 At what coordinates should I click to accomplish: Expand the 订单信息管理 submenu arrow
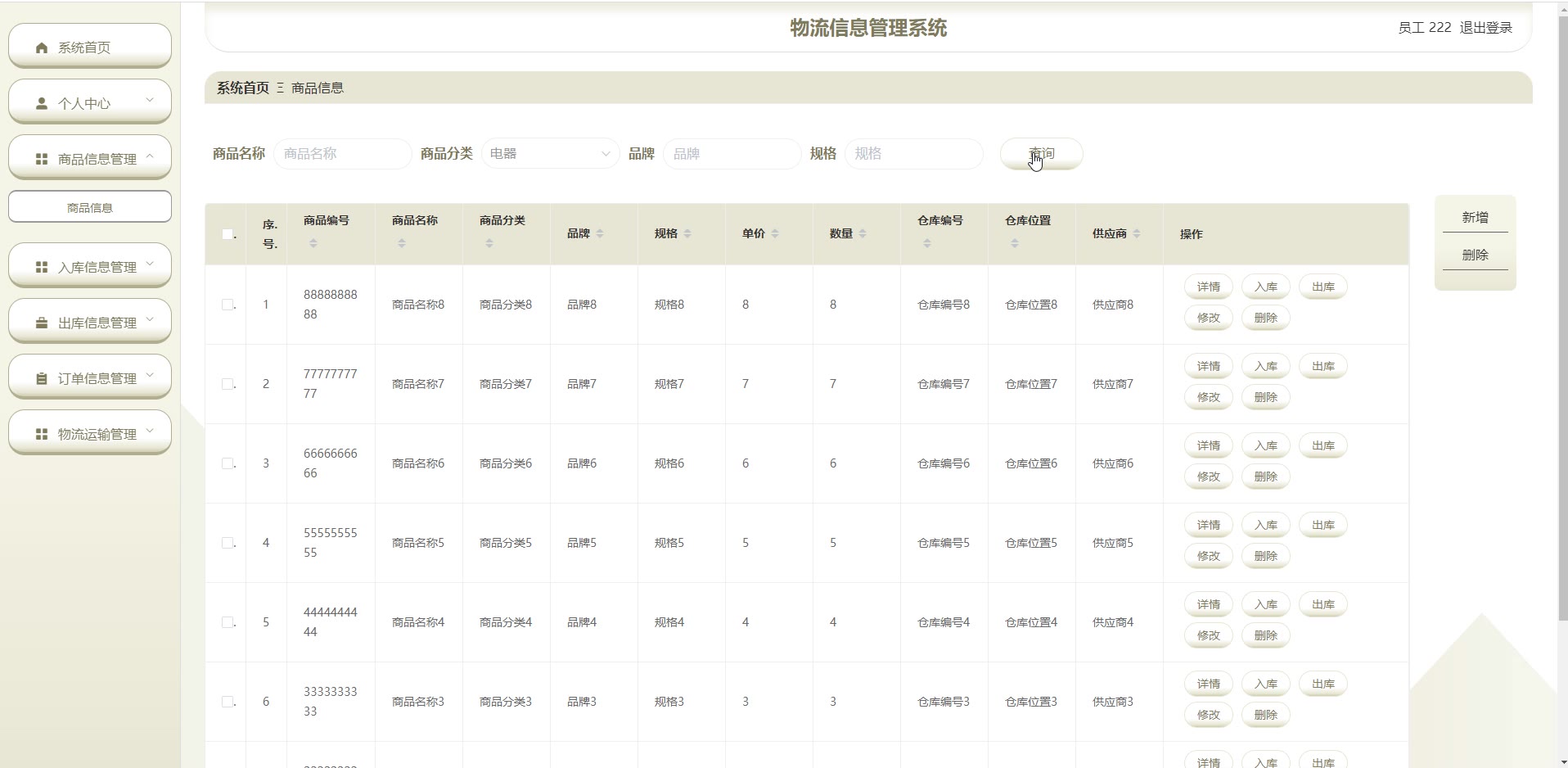click(x=150, y=376)
